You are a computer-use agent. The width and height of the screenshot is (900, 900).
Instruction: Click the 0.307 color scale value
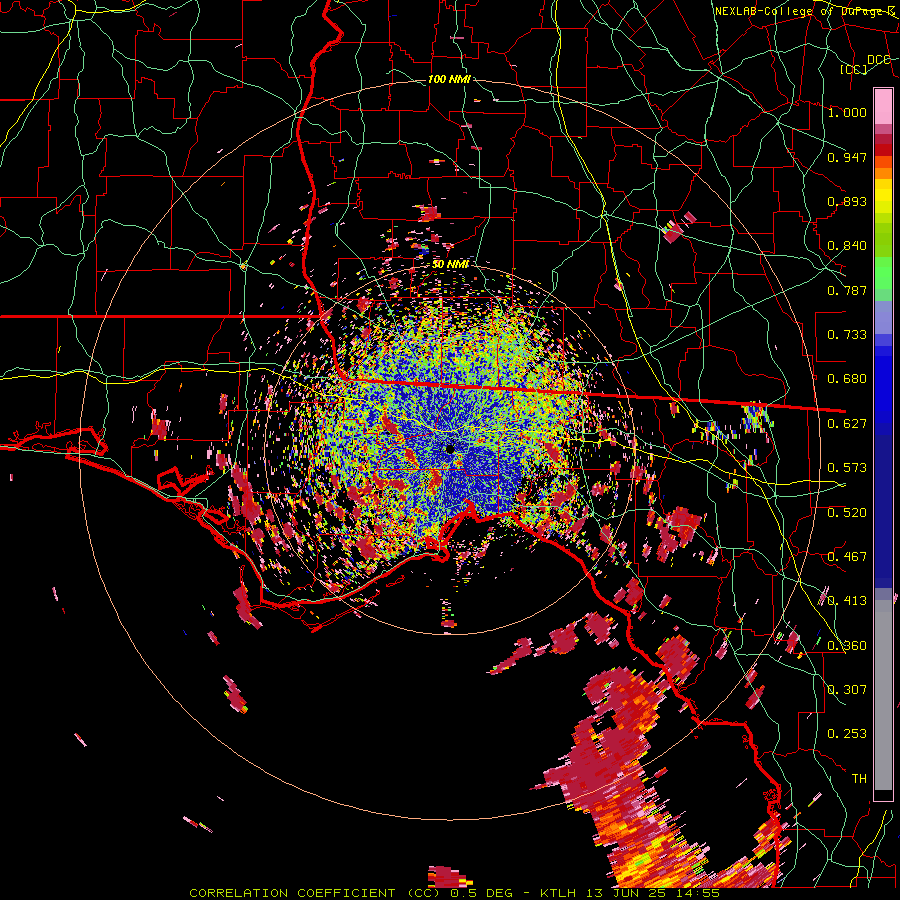click(x=847, y=690)
